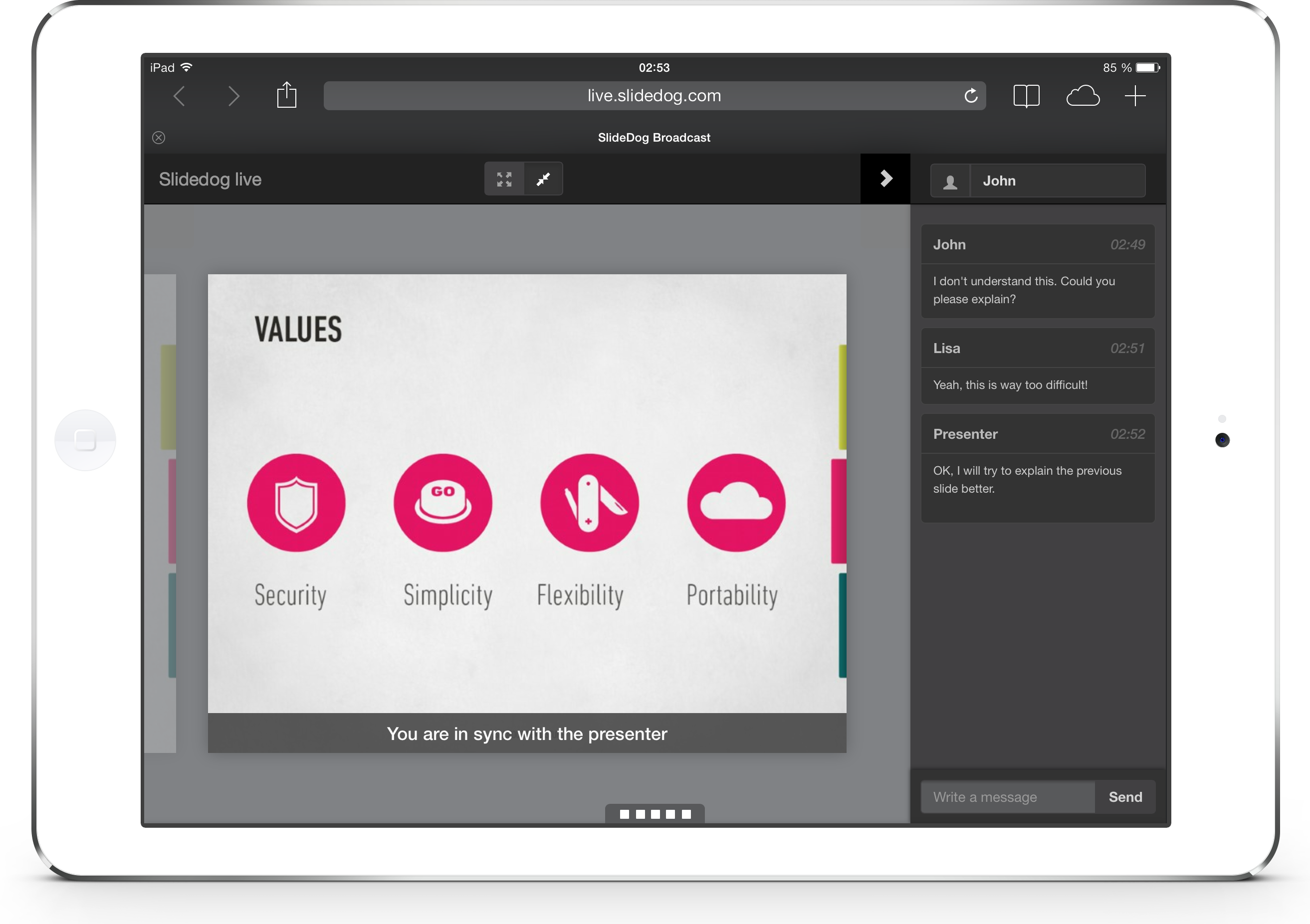Viewport: 1310px width, 924px height.
Task: Toggle the fit-to-window shrink button
Action: [543, 179]
